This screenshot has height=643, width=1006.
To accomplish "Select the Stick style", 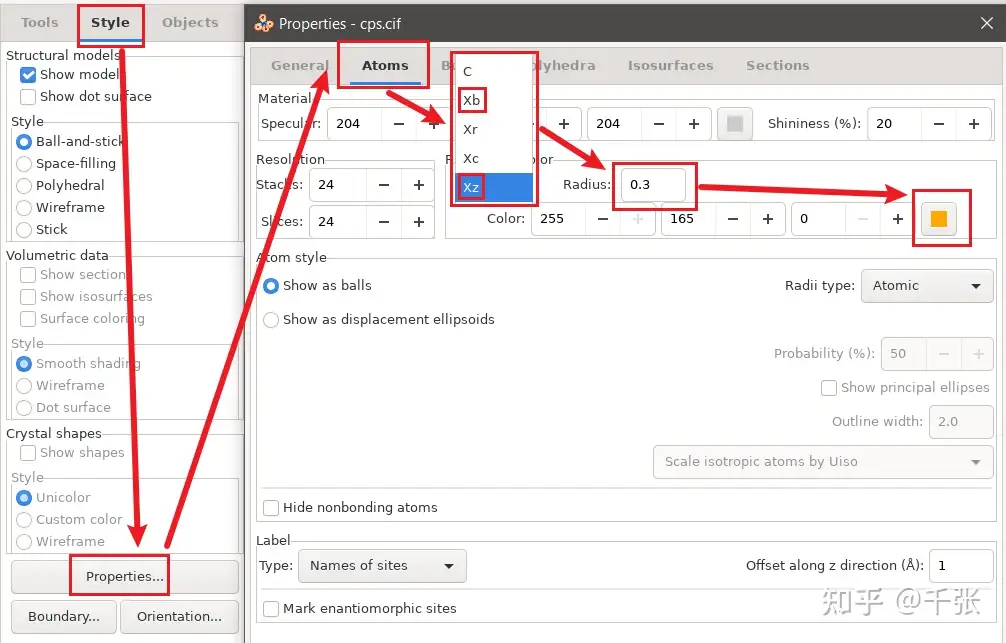I will 24,229.
